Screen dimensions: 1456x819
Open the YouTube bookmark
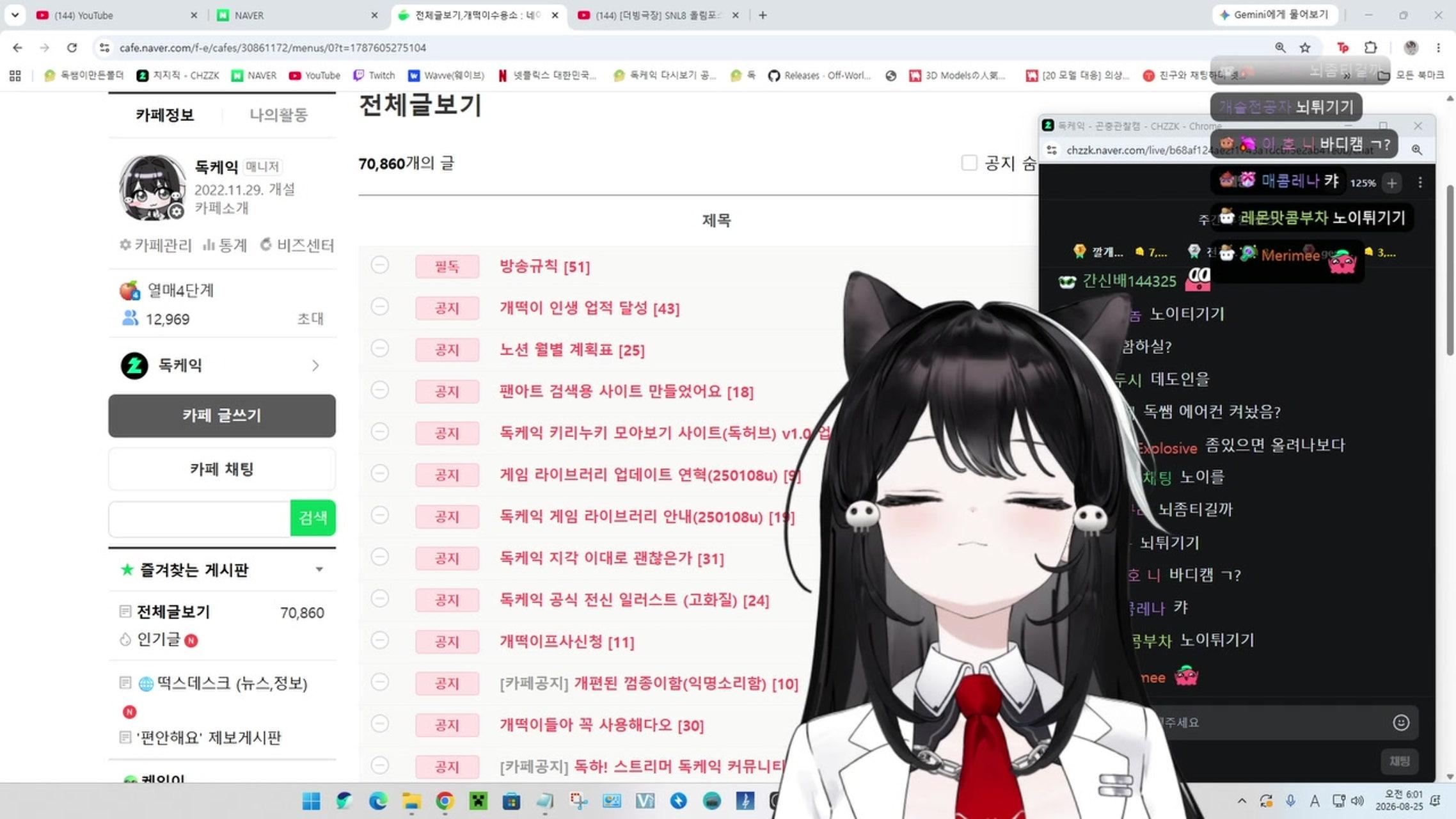coord(314,76)
